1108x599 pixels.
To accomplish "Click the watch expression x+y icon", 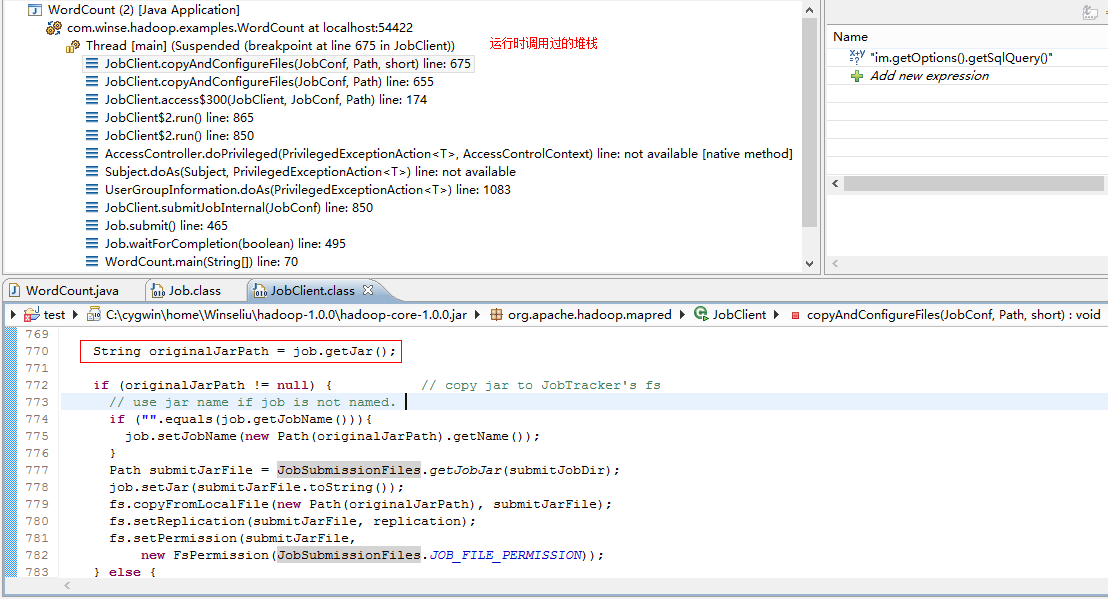I will pos(857,57).
